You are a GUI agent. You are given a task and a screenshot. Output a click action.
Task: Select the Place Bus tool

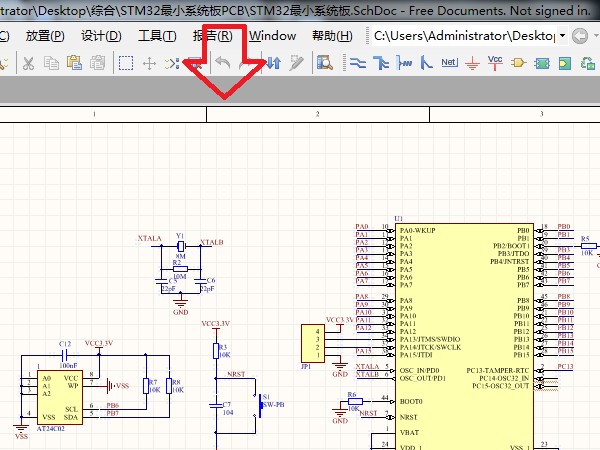pyautogui.click(x=381, y=63)
